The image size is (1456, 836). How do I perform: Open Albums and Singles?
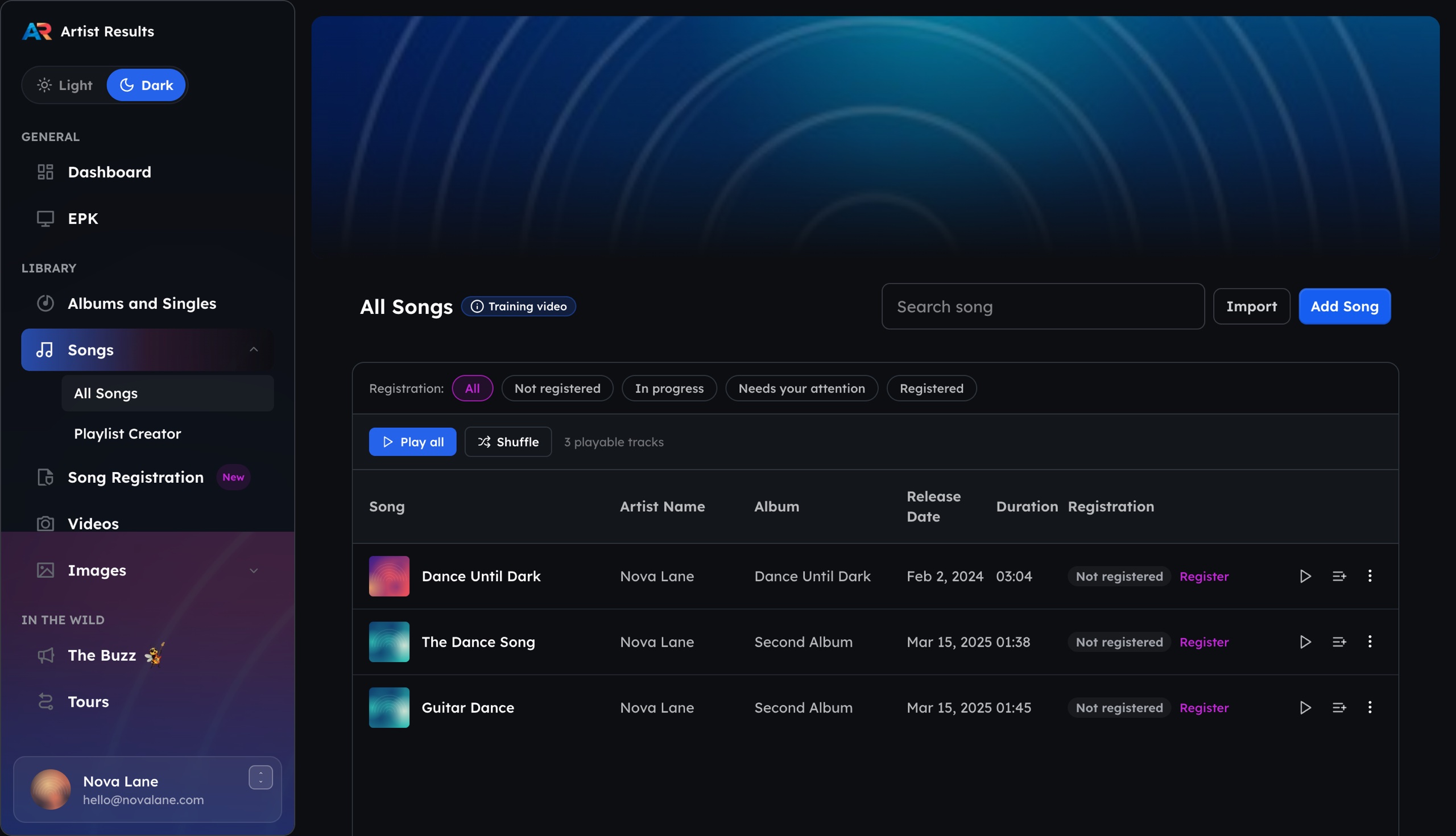(x=147, y=303)
